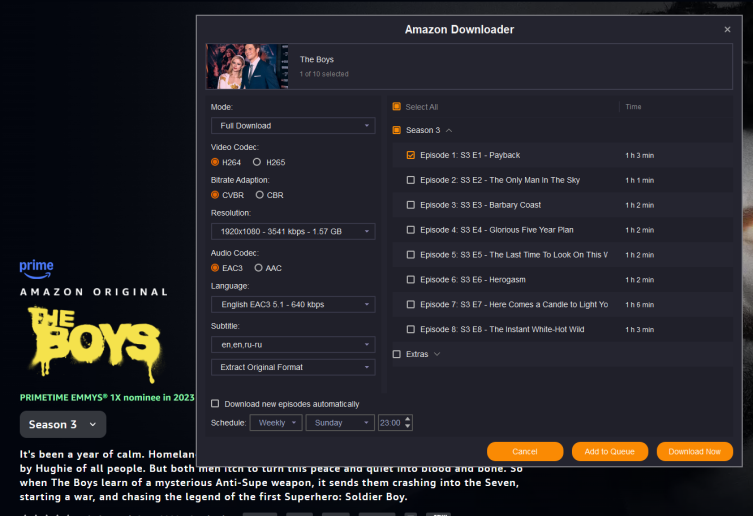Image resolution: width=753 pixels, height=516 pixels.
Task: Check Episode 3 Barbary Coast
Action: click(411, 205)
